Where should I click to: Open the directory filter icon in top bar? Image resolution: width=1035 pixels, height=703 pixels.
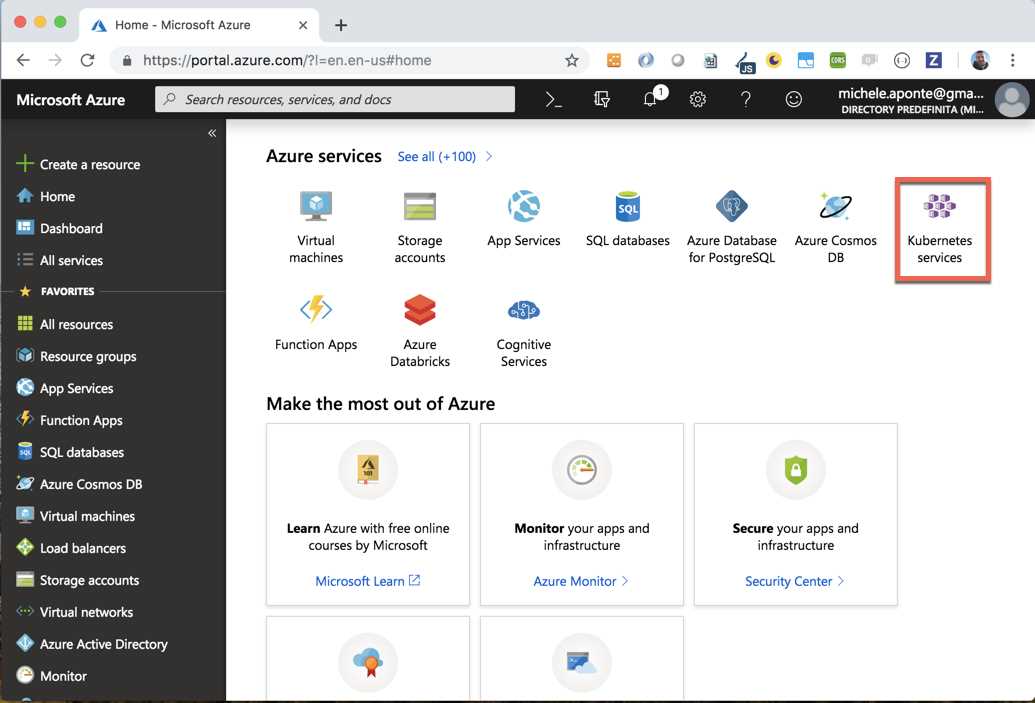click(x=603, y=99)
